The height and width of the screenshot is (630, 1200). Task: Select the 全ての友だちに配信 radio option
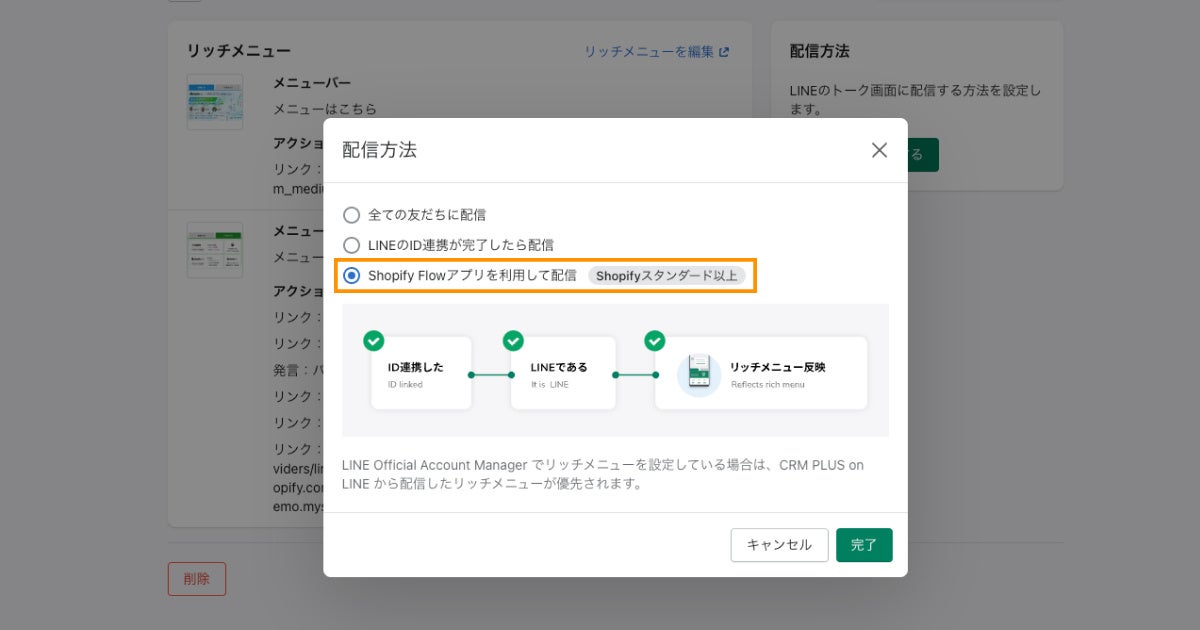tap(351, 215)
